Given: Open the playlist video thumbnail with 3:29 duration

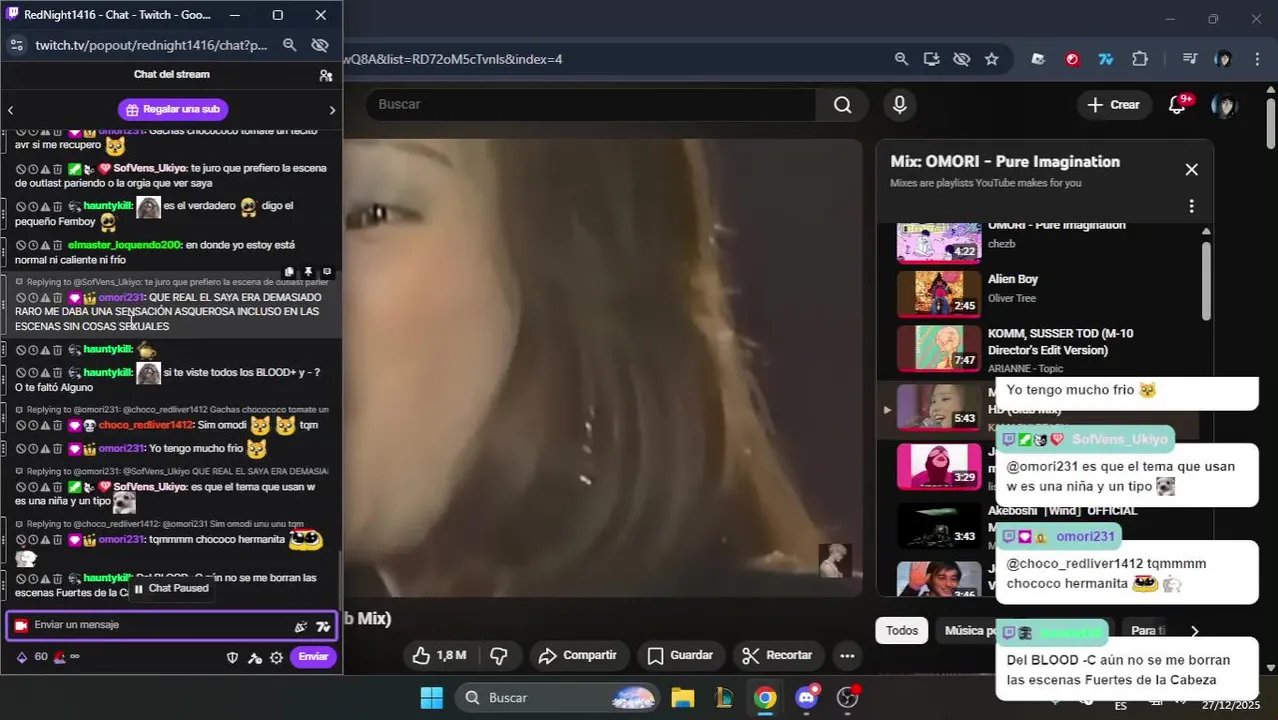Looking at the screenshot, I should click(x=939, y=466).
